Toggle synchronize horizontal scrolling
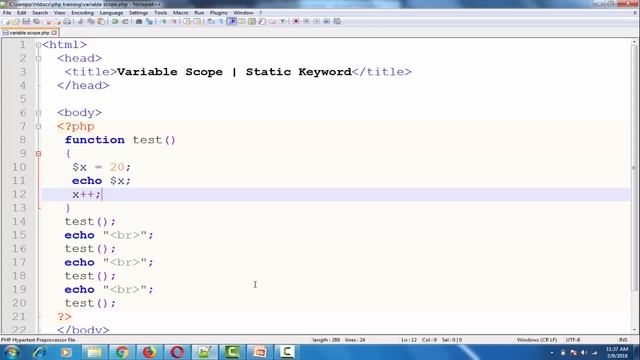 pyautogui.click(x=197, y=21)
